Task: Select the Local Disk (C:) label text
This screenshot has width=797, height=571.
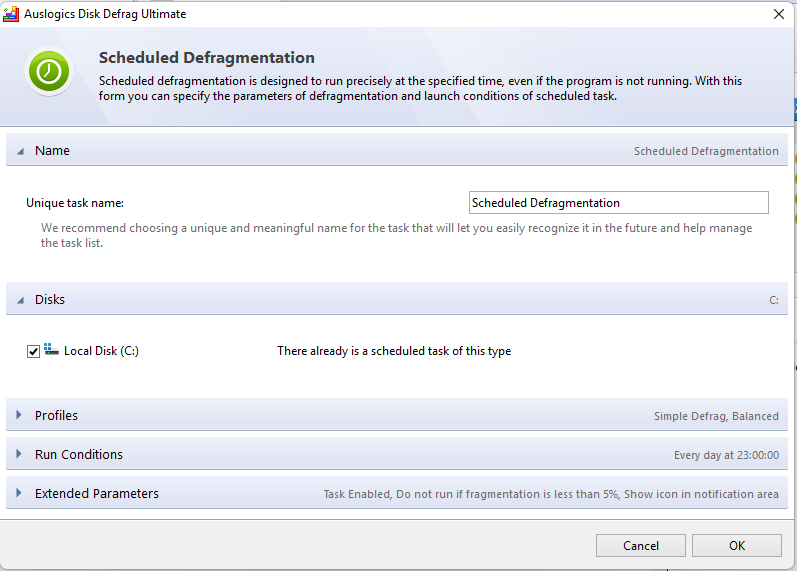Action: tap(101, 351)
